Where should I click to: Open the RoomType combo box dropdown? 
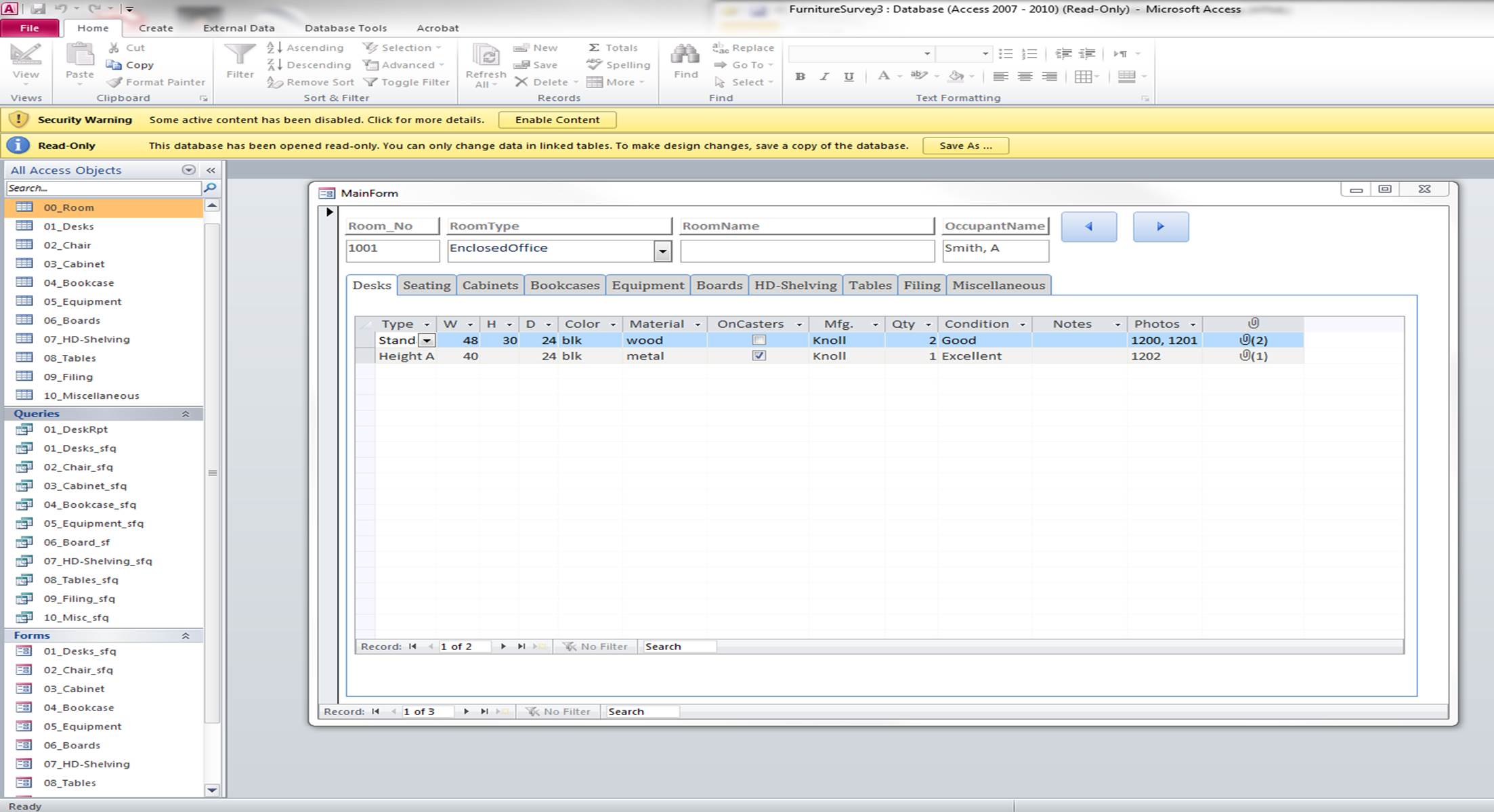[x=662, y=251]
